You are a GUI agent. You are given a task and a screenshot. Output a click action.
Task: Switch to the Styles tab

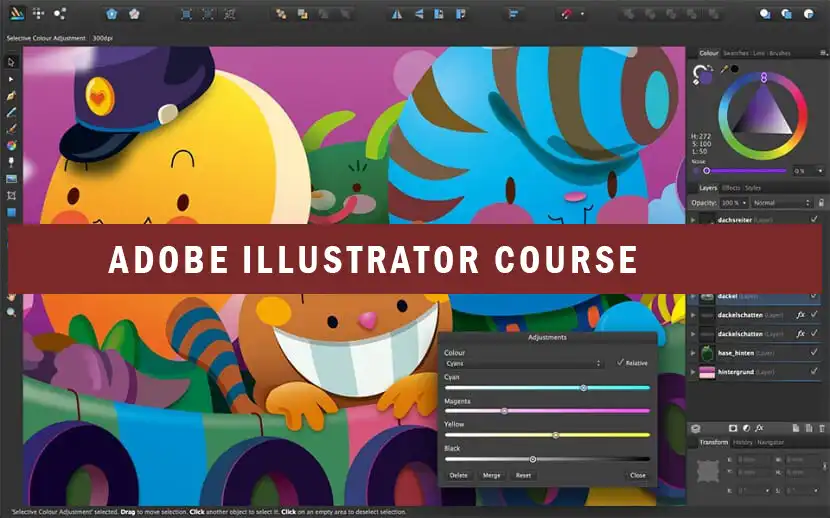click(753, 188)
